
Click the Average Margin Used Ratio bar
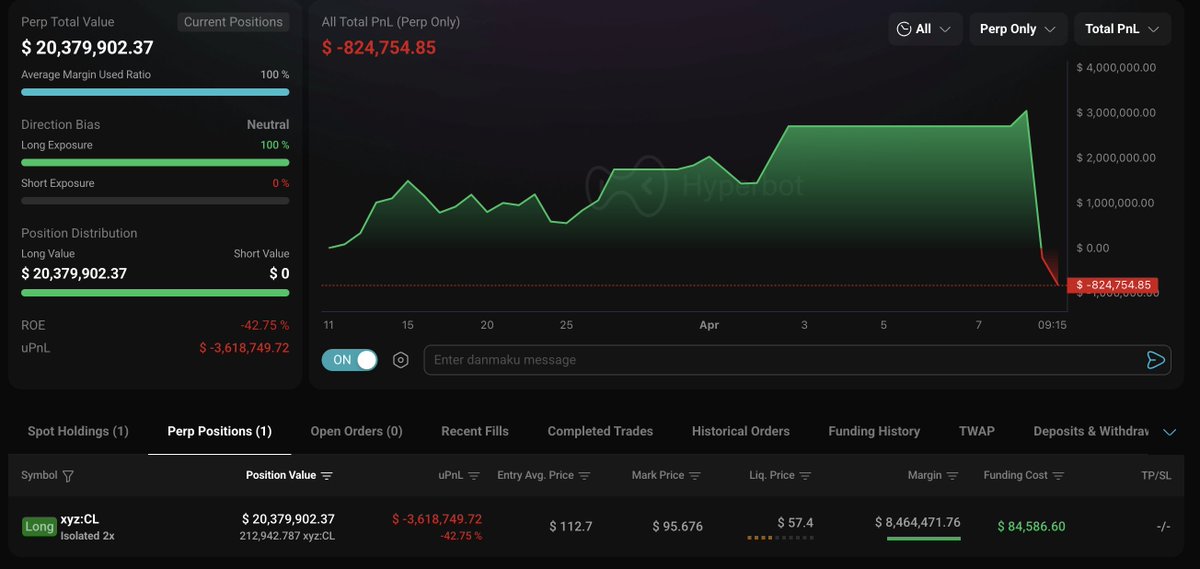pos(155,92)
